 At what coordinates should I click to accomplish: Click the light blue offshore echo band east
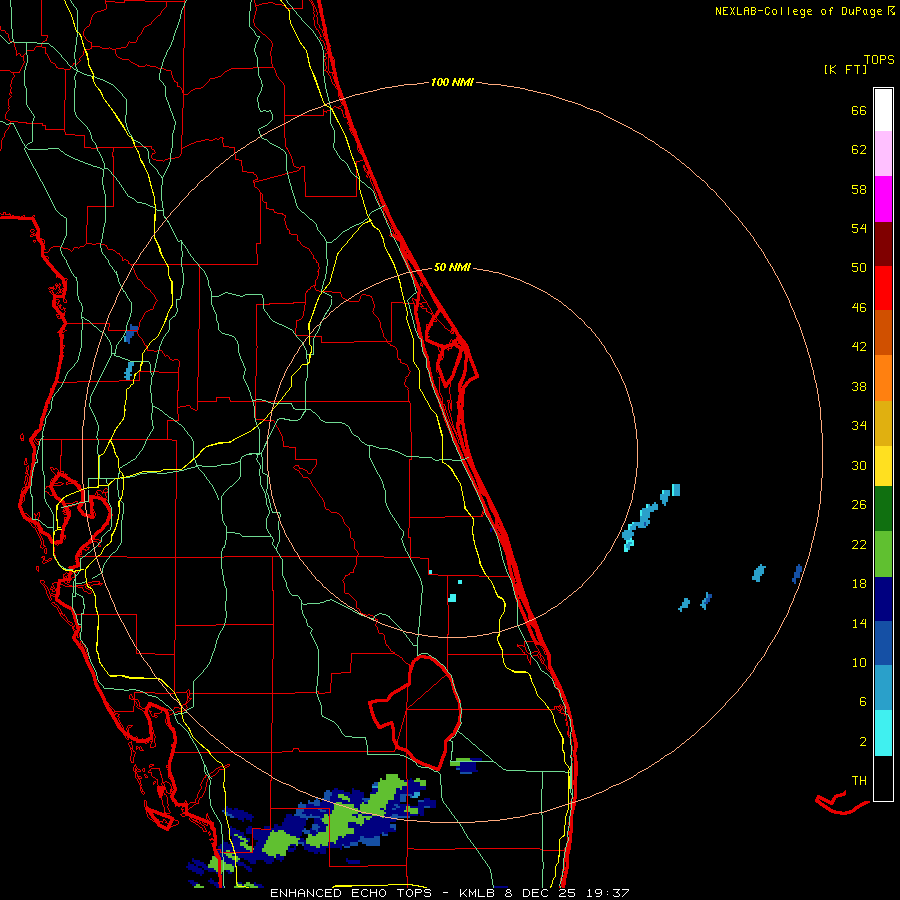pyautogui.click(x=650, y=518)
